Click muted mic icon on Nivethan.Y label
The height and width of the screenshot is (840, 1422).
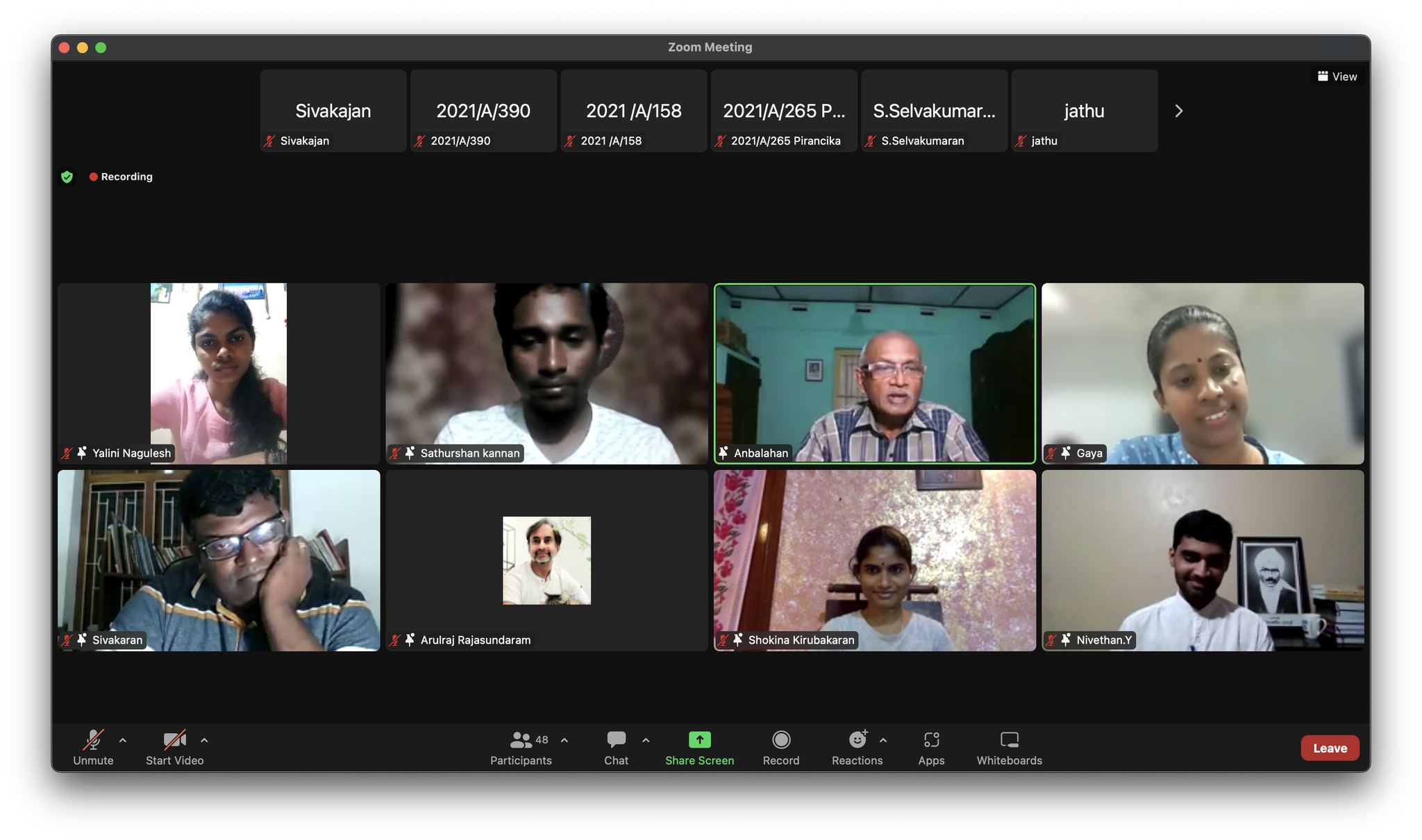coord(1051,640)
